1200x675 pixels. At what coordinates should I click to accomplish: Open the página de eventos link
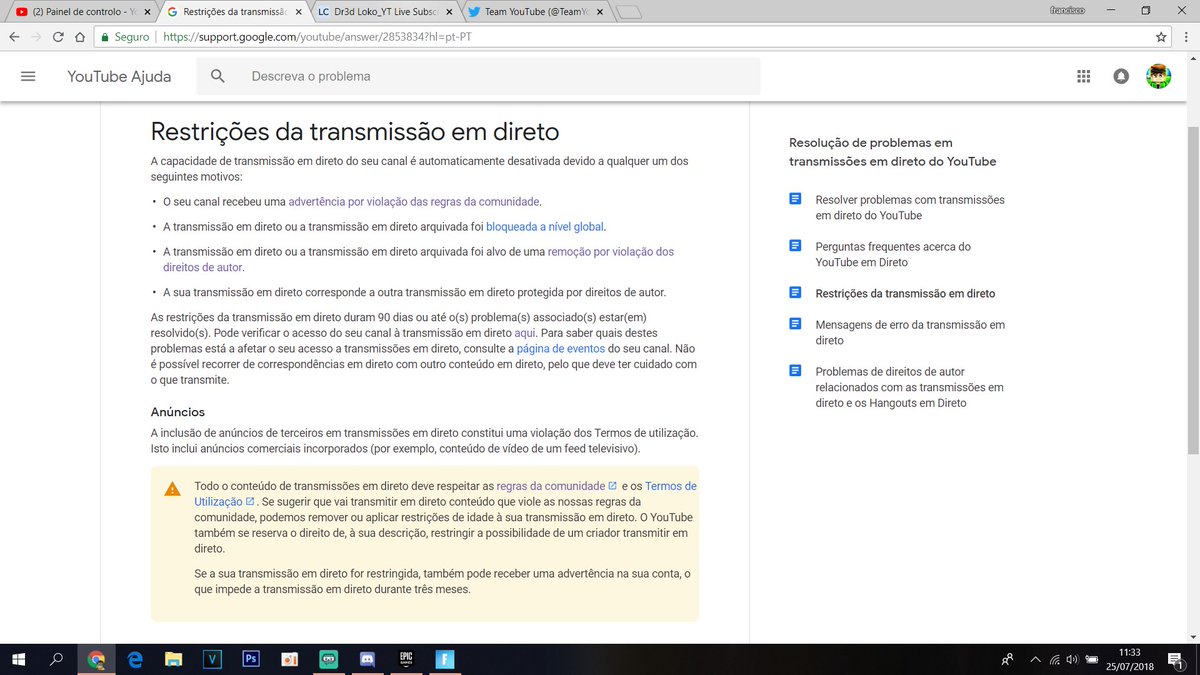click(561, 348)
